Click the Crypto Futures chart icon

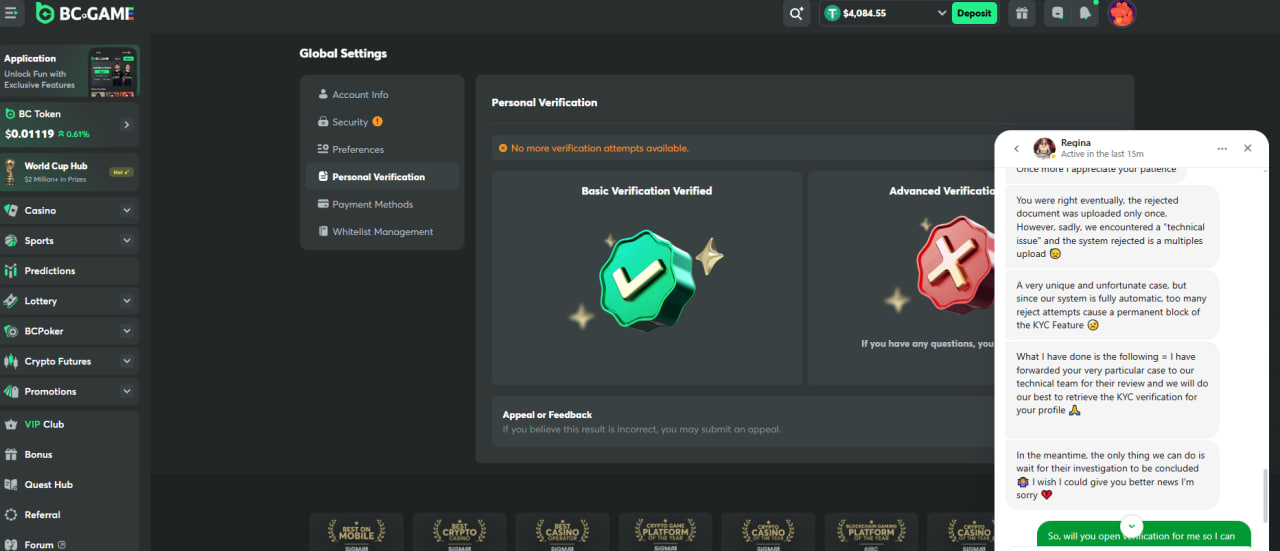[11, 361]
